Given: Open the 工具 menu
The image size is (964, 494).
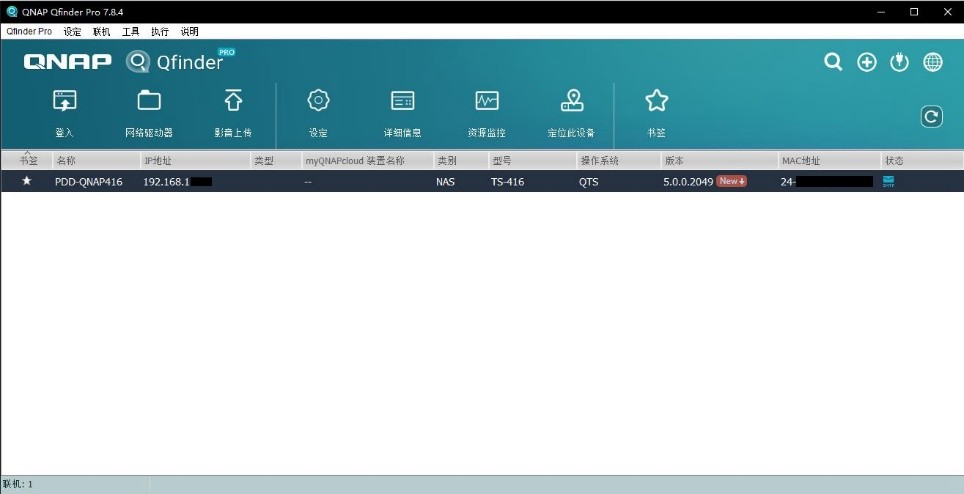Looking at the screenshot, I should (x=130, y=31).
